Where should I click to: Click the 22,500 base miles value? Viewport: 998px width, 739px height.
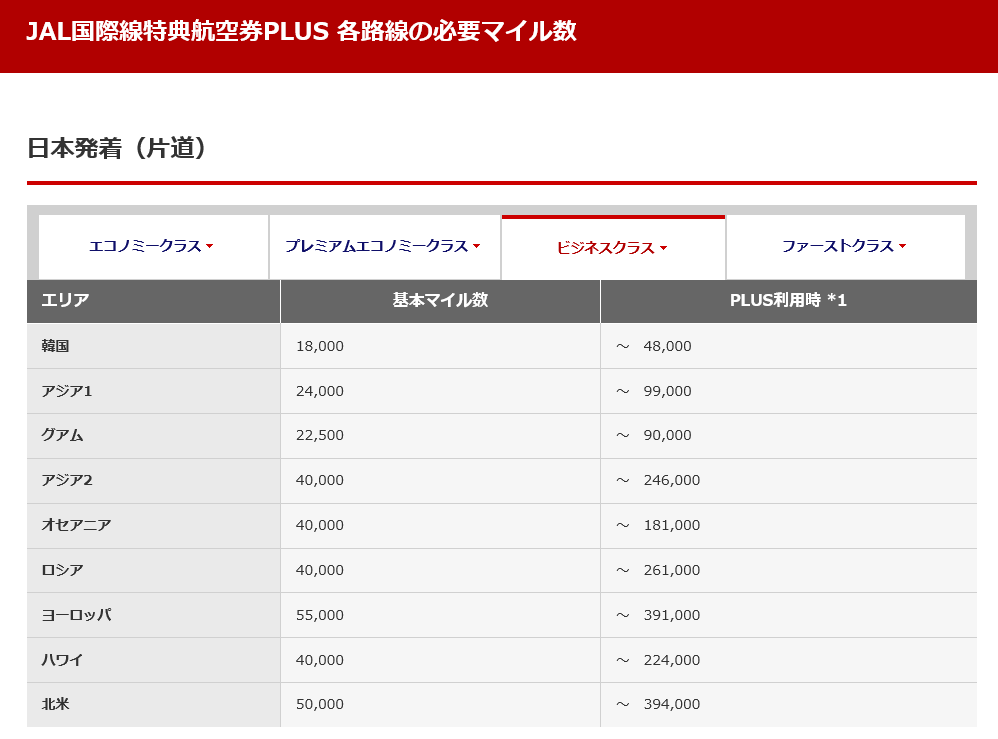click(x=320, y=435)
